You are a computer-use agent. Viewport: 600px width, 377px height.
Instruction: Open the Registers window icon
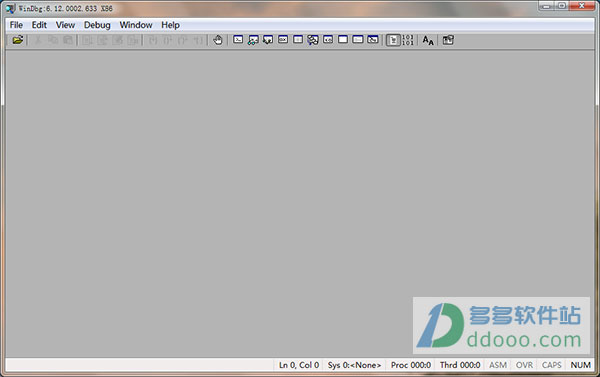pos(283,40)
